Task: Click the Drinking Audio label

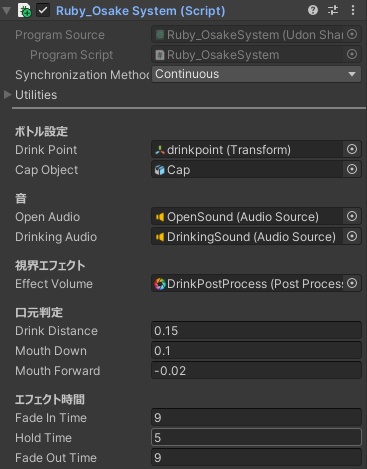Action: point(56,237)
